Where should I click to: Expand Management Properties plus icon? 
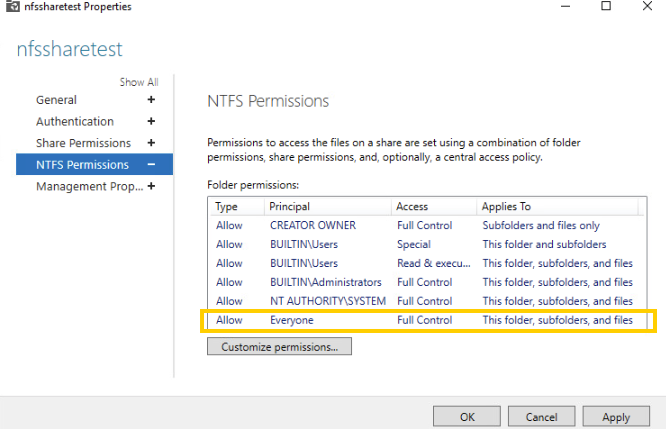(151, 186)
